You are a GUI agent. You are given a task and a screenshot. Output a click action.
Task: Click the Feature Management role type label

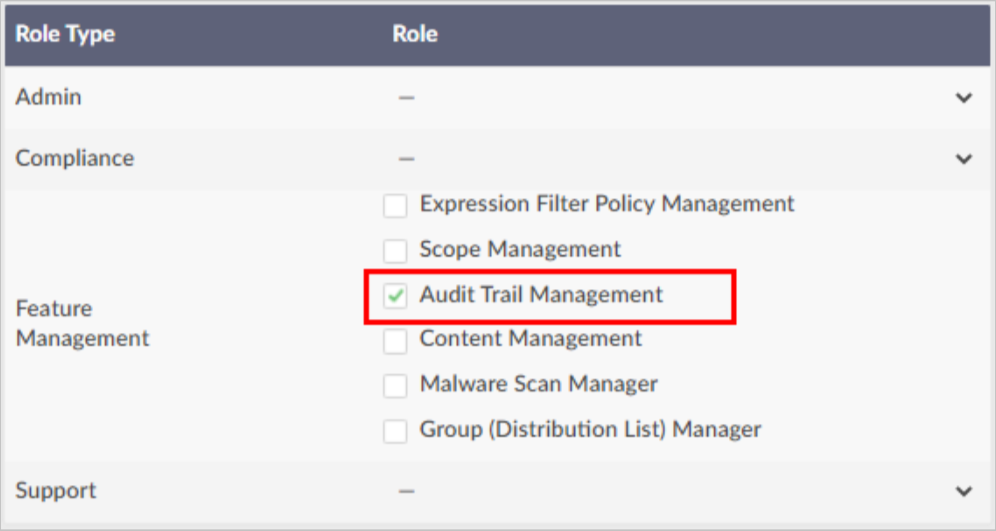coord(82,323)
